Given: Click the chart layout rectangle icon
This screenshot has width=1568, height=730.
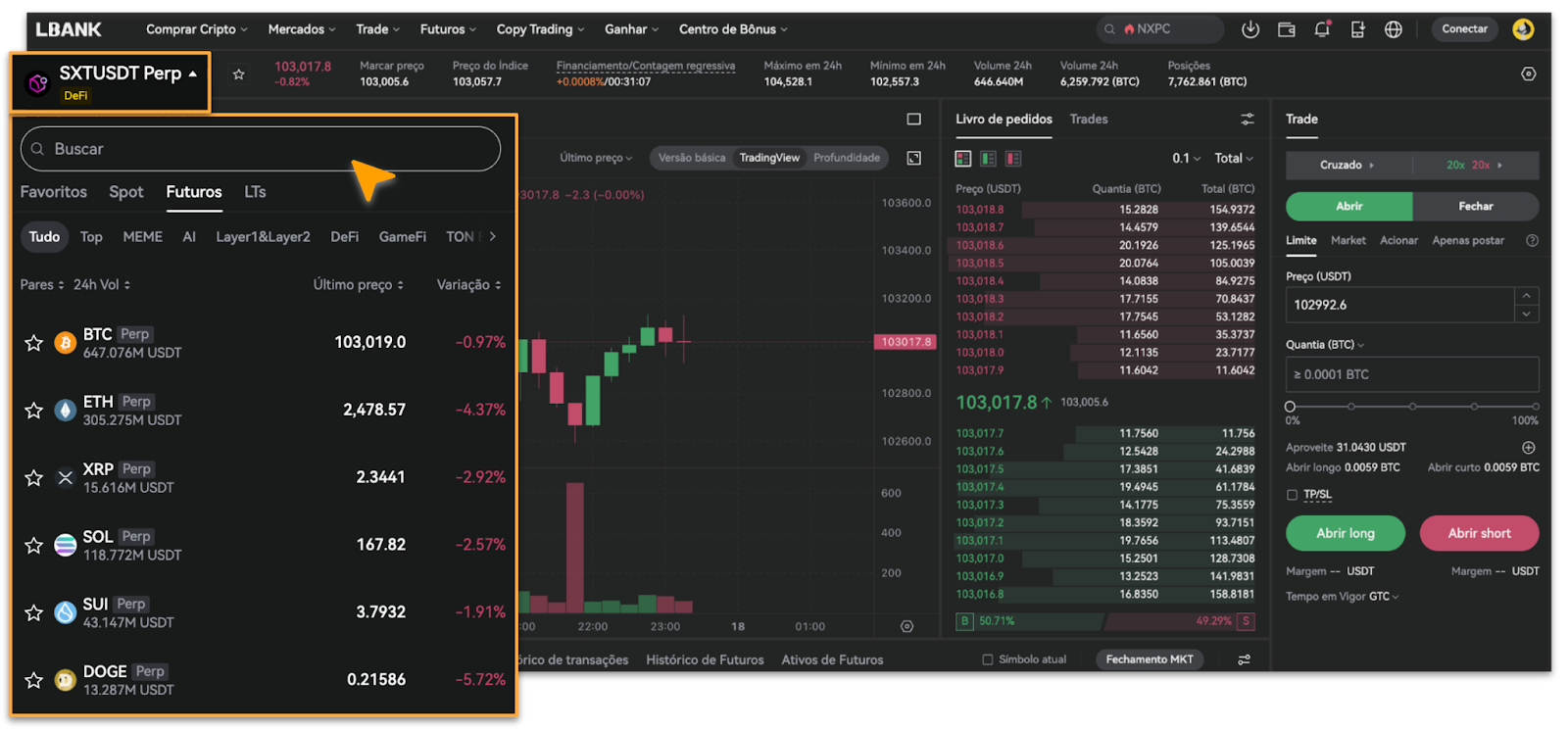Looking at the screenshot, I should pyautogui.click(x=913, y=120).
